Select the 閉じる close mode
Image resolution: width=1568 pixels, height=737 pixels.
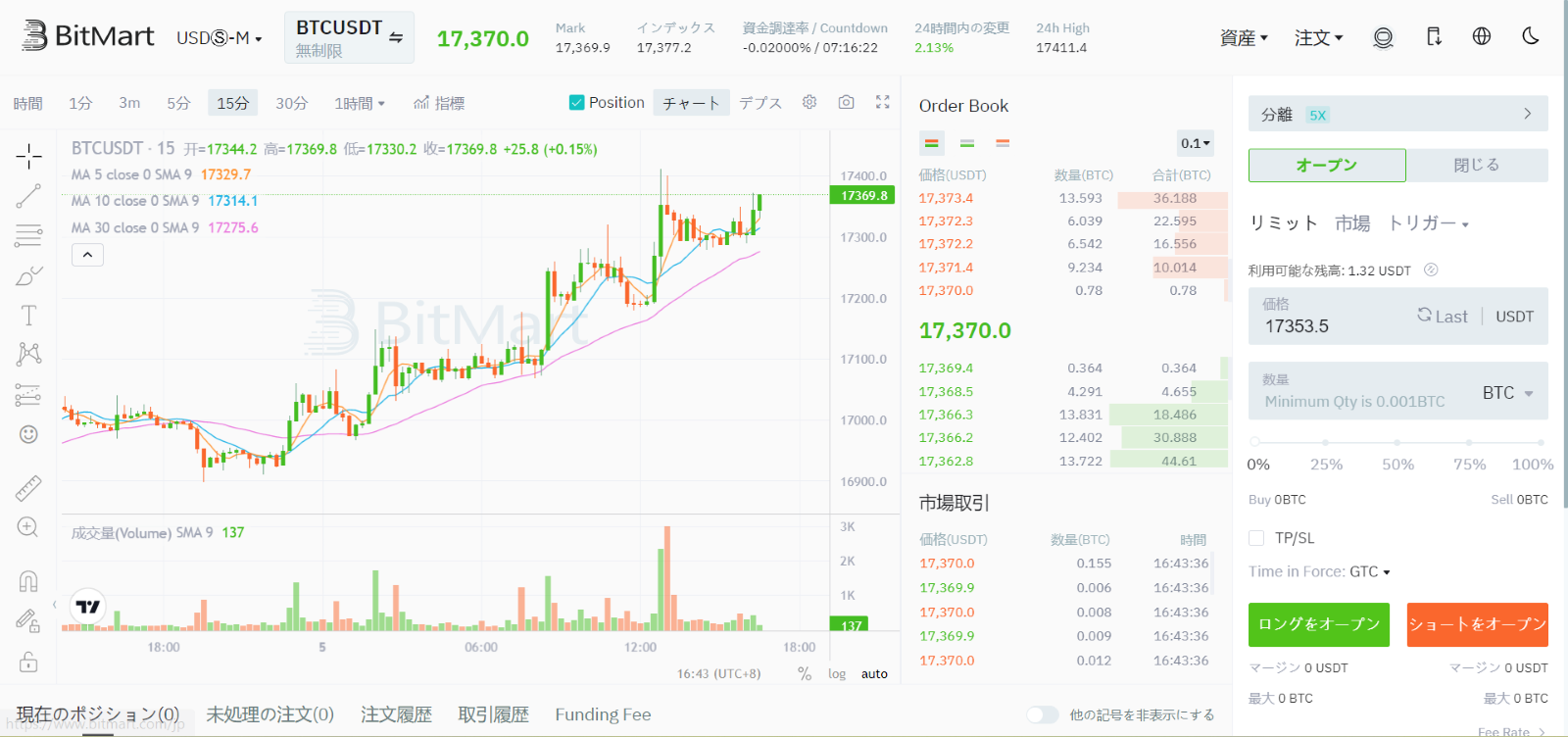point(1477,165)
